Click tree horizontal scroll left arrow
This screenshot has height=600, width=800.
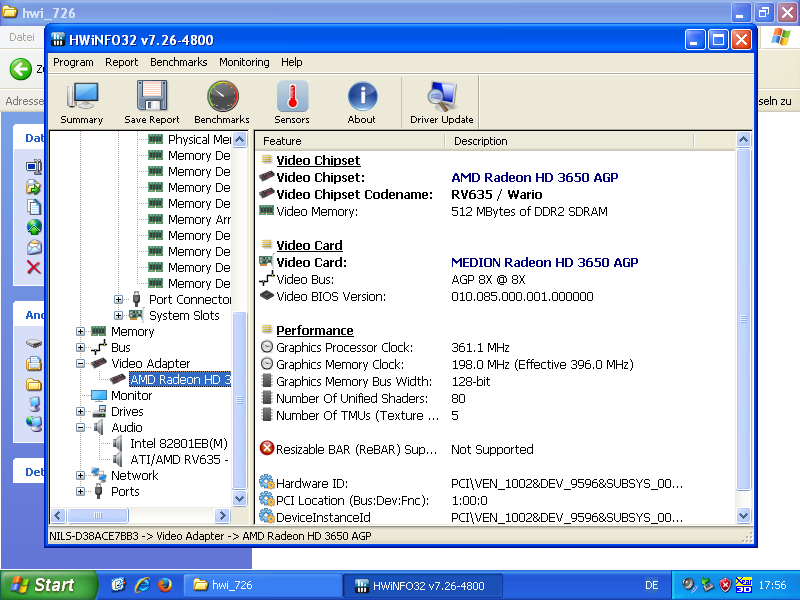[x=58, y=515]
